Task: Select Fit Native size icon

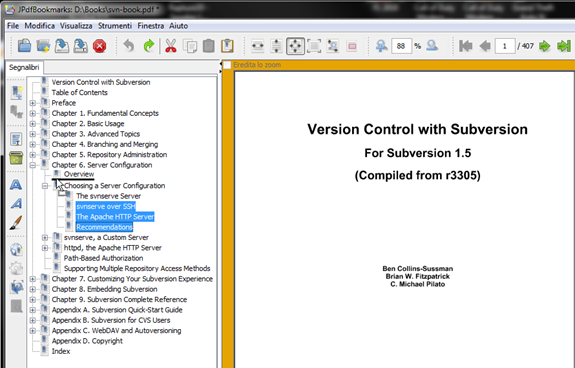Action: (314, 46)
